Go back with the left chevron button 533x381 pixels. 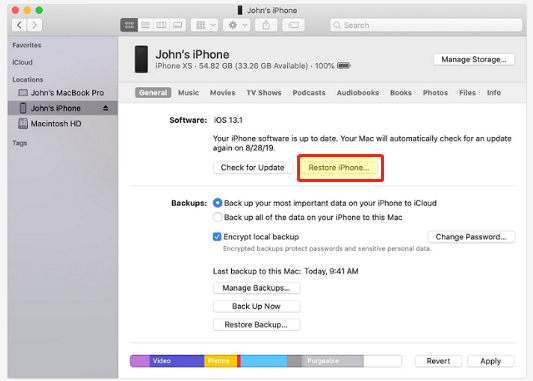(x=19, y=25)
